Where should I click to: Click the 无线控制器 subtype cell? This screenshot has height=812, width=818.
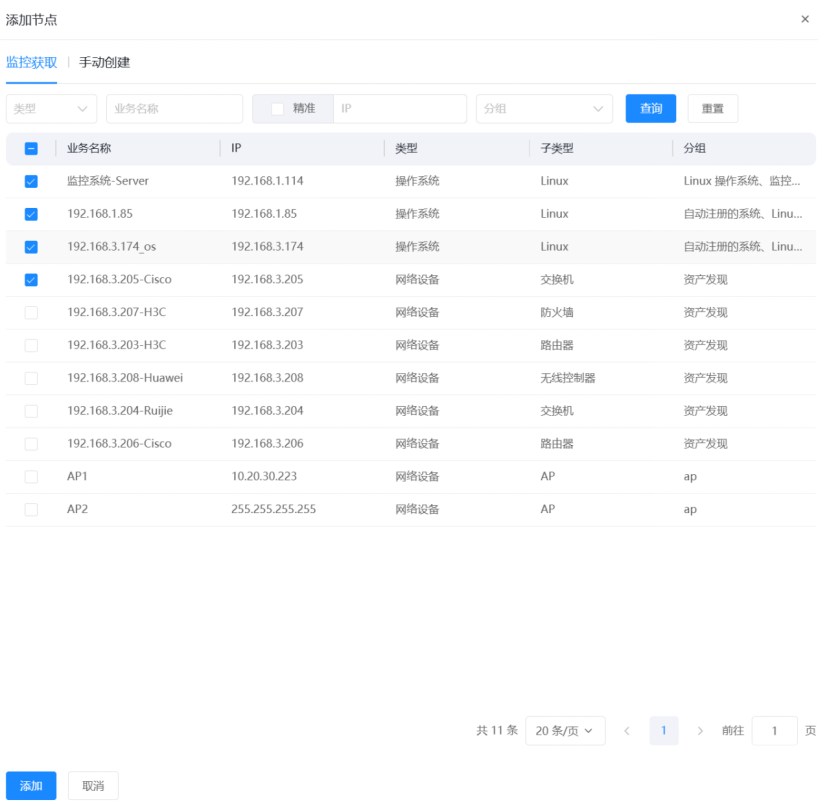click(x=568, y=378)
